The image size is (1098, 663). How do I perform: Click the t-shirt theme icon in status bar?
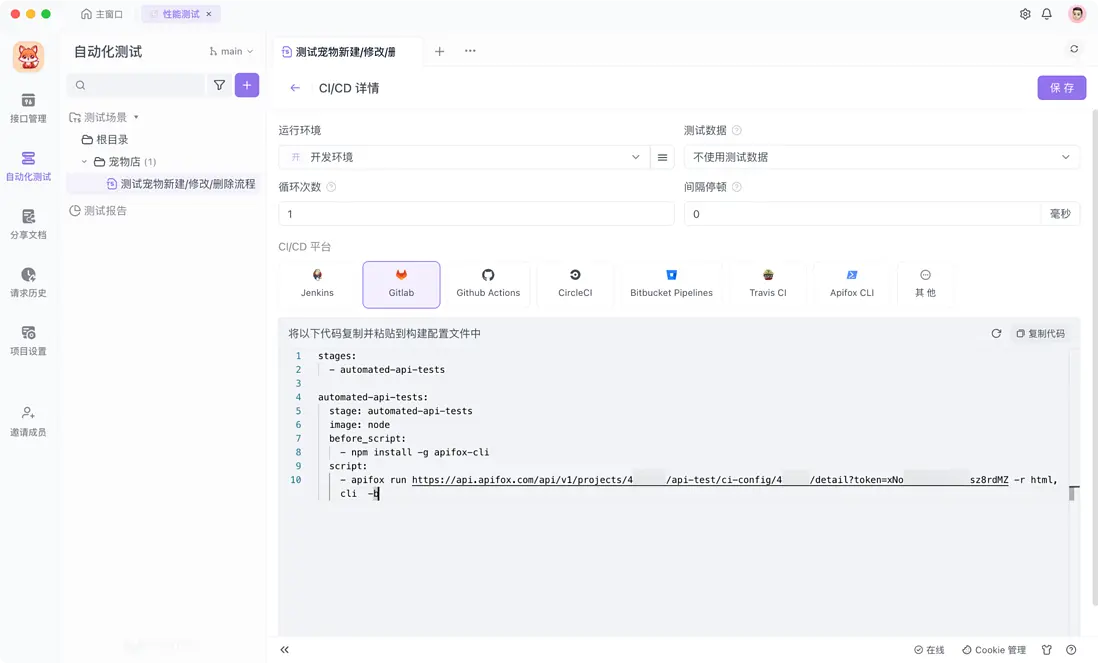coord(1046,650)
